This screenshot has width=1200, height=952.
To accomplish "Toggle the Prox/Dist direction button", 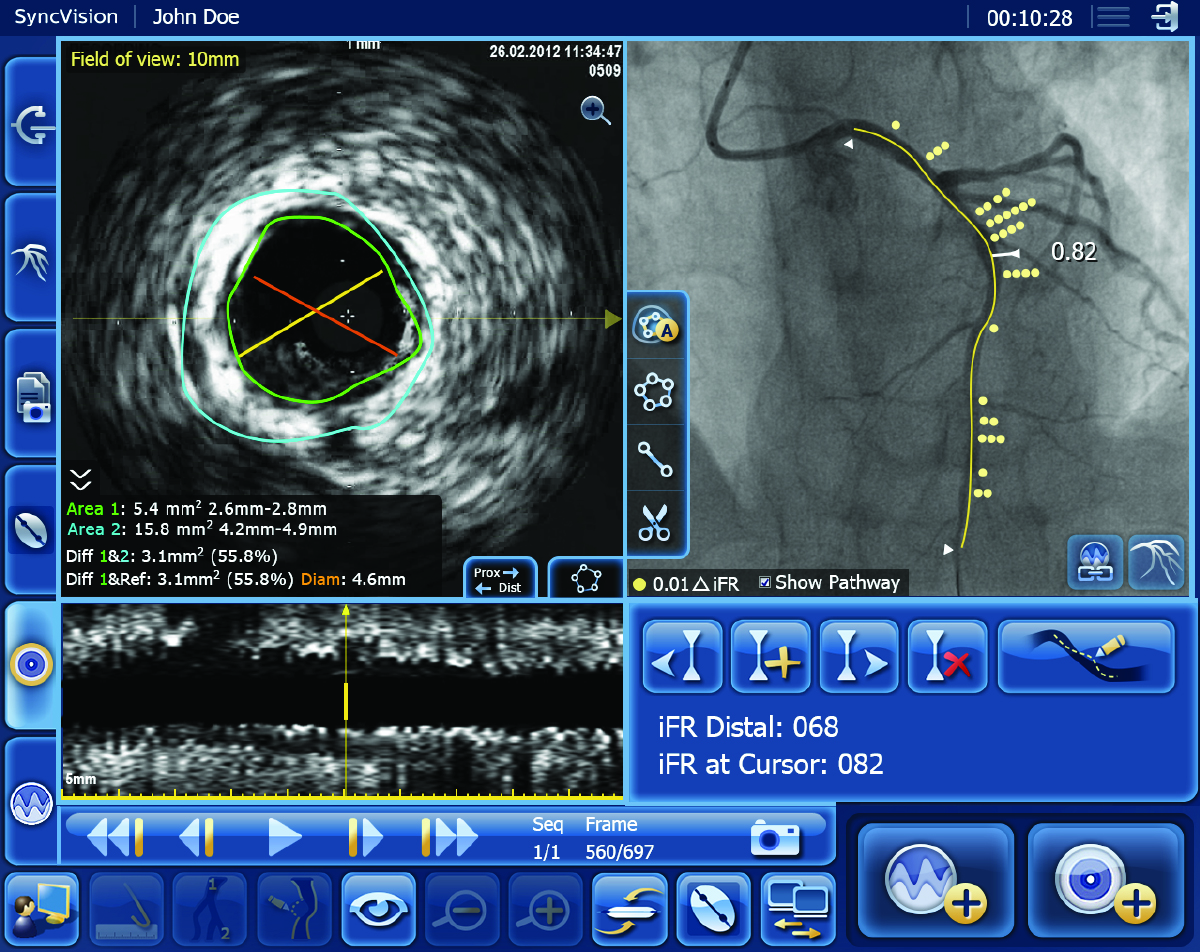I will (497, 580).
